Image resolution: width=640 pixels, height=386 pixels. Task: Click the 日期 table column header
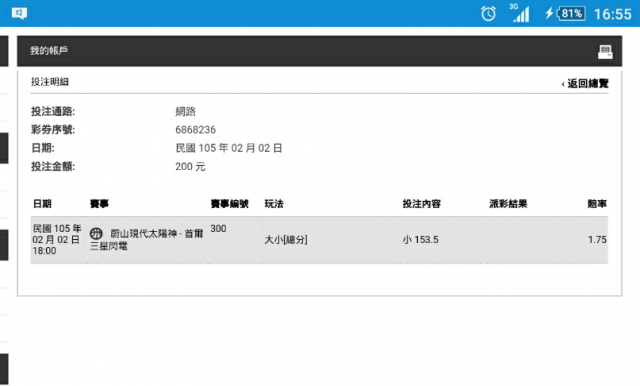click(x=42, y=204)
